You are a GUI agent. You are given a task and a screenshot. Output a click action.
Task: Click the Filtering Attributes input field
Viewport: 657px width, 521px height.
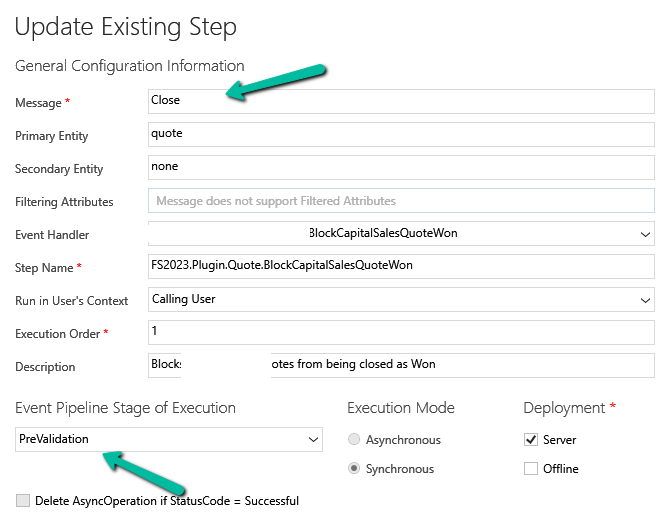(x=400, y=201)
